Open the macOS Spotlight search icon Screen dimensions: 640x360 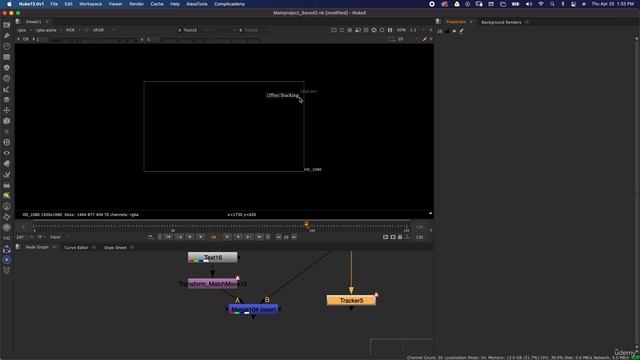coord(552,4)
